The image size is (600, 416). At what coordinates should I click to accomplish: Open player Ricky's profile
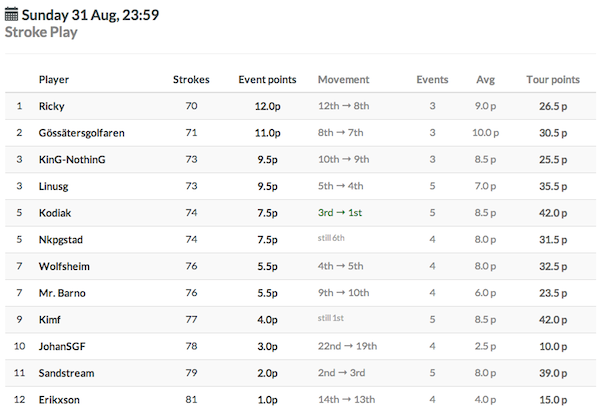[x=51, y=106]
